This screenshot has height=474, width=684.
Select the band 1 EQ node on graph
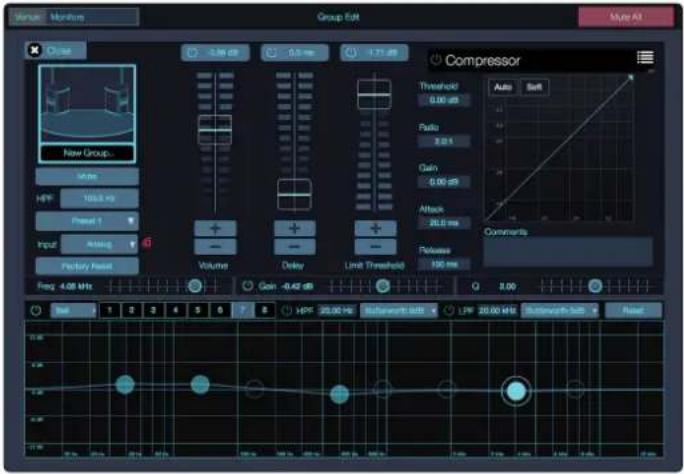pyautogui.click(x=125, y=385)
